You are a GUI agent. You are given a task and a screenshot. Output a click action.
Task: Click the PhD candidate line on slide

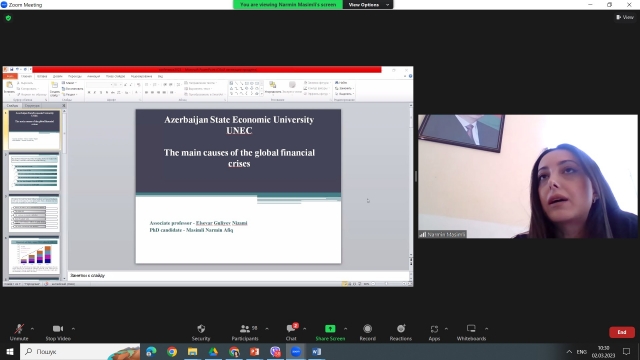coord(191,230)
